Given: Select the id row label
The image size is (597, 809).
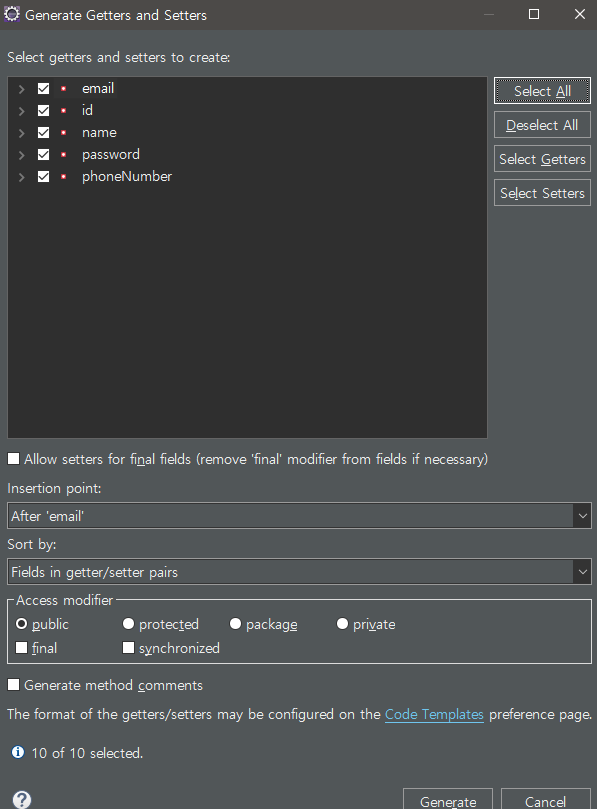Looking at the screenshot, I should pos(87,110).
